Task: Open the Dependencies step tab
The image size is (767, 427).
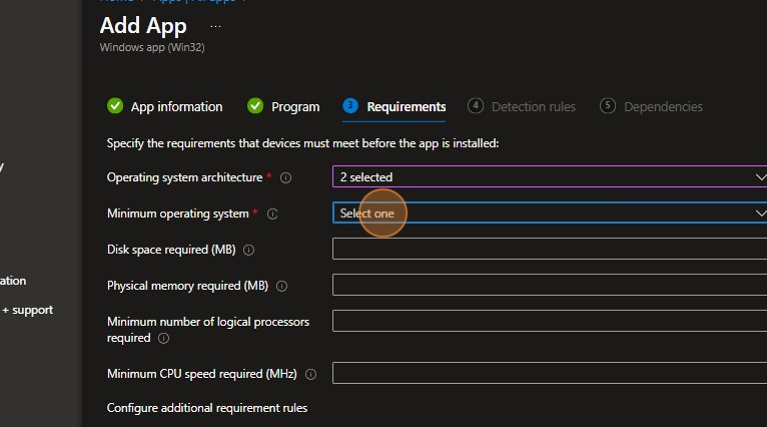Action: tap(652, 107)
